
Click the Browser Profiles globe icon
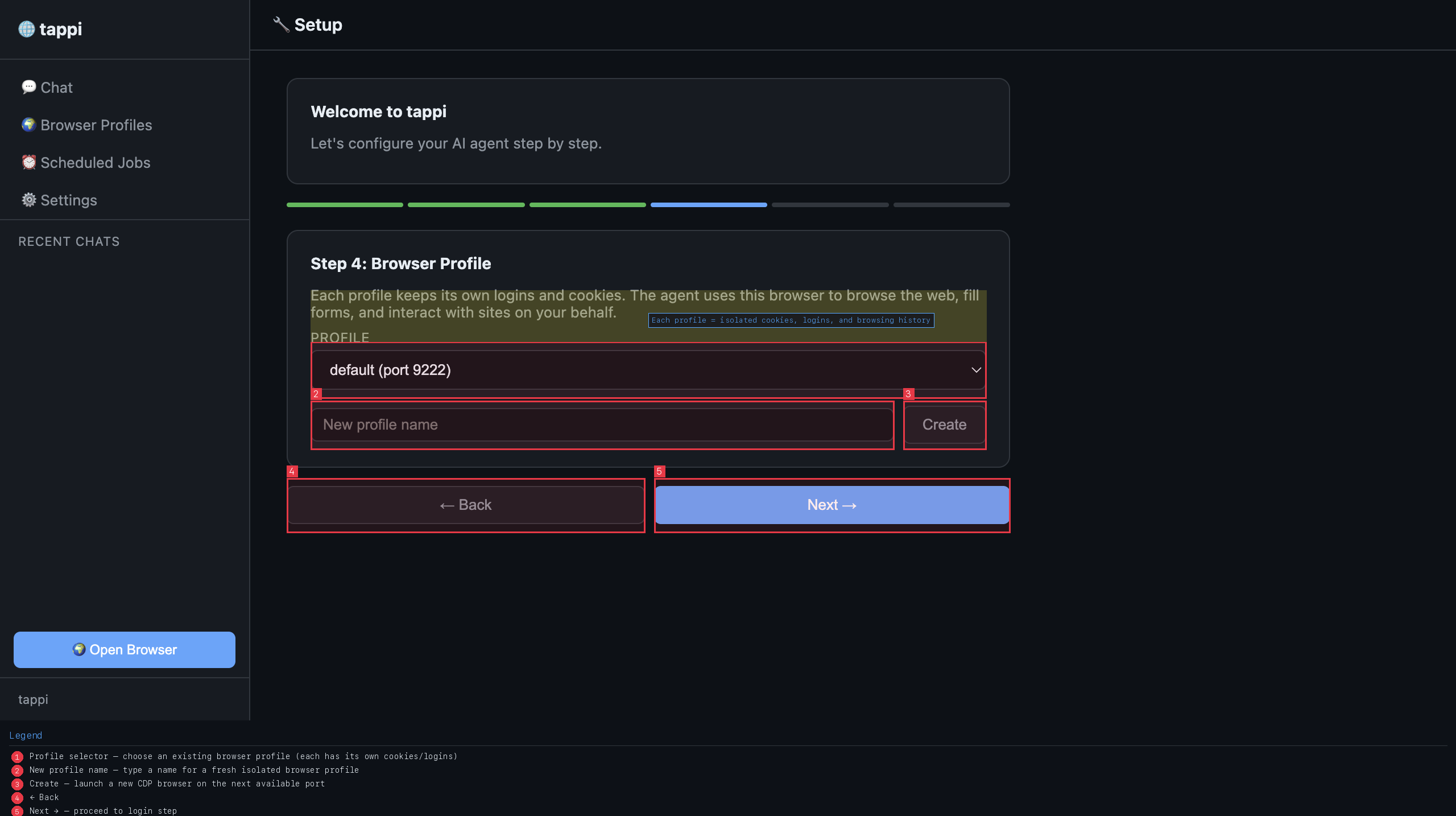29,125
